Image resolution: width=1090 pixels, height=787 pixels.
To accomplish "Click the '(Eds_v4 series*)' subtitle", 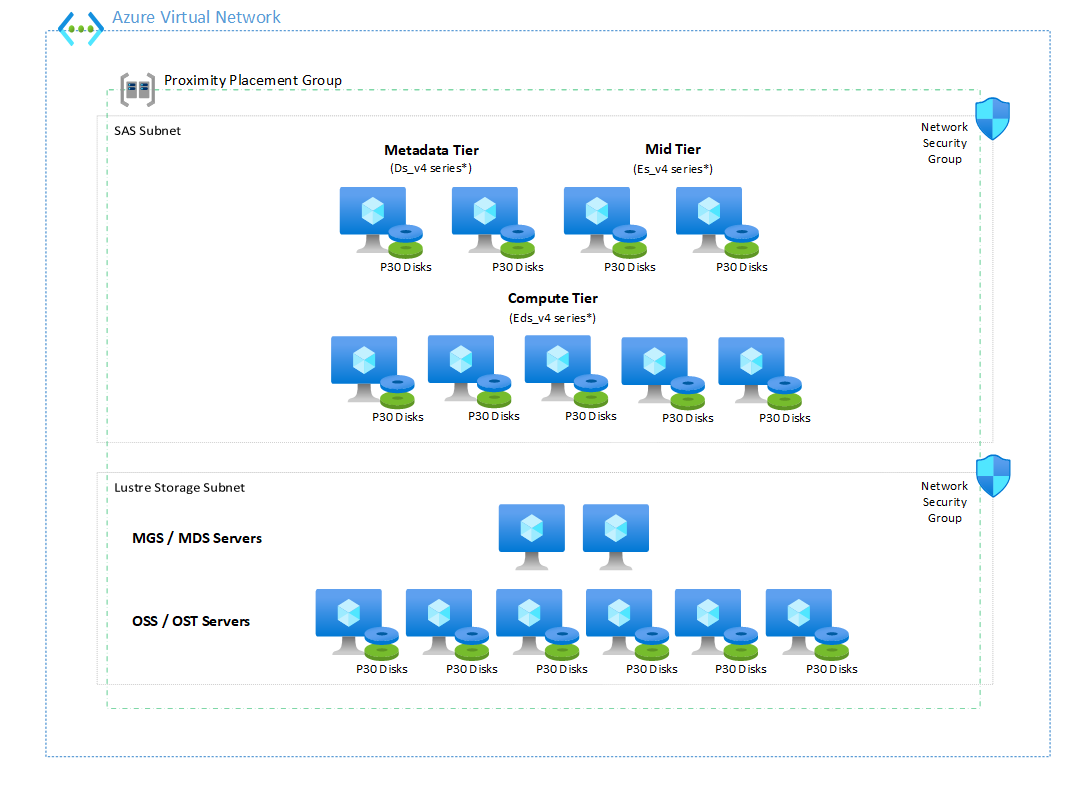I will [x=553, y=318].
